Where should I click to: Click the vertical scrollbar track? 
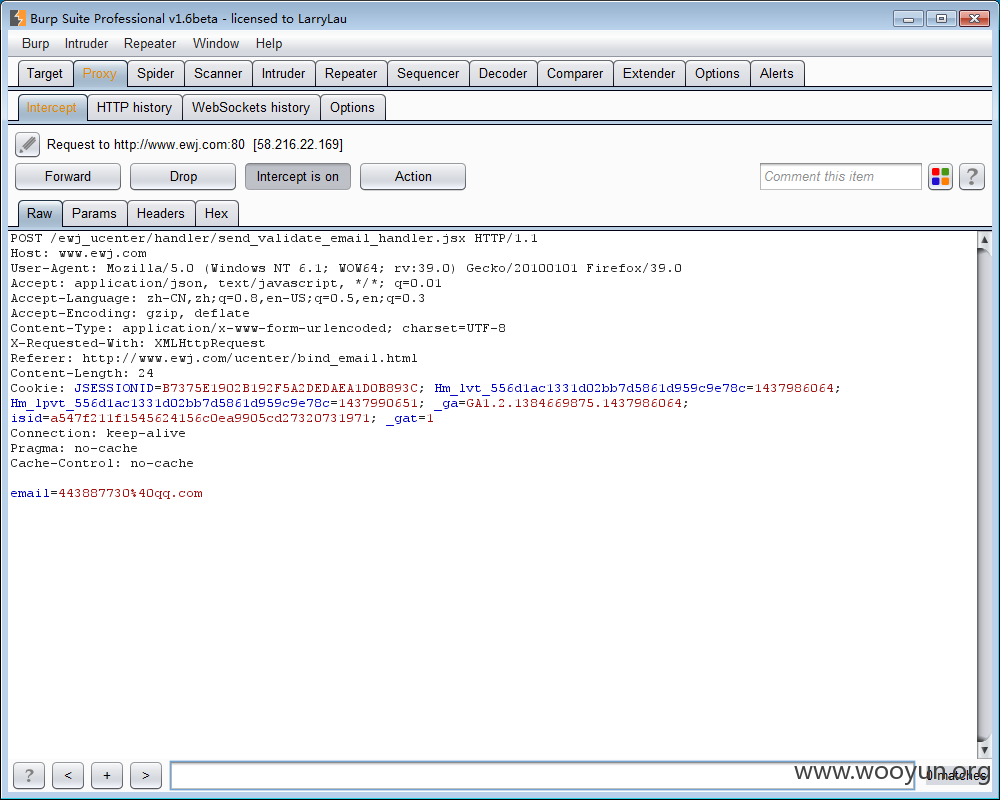(984, 495)
